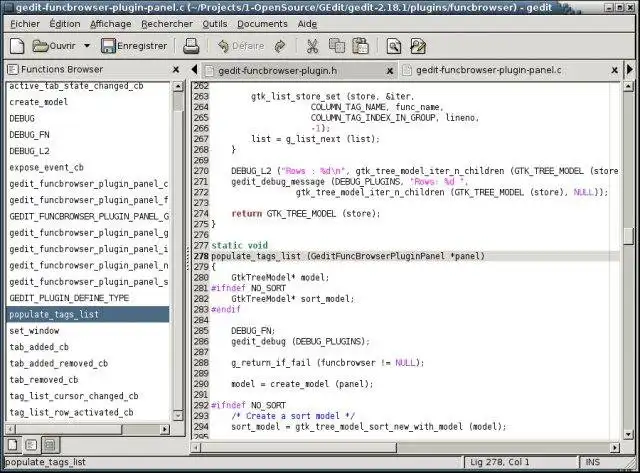Open the Rechercher menu

pos(167,24)
